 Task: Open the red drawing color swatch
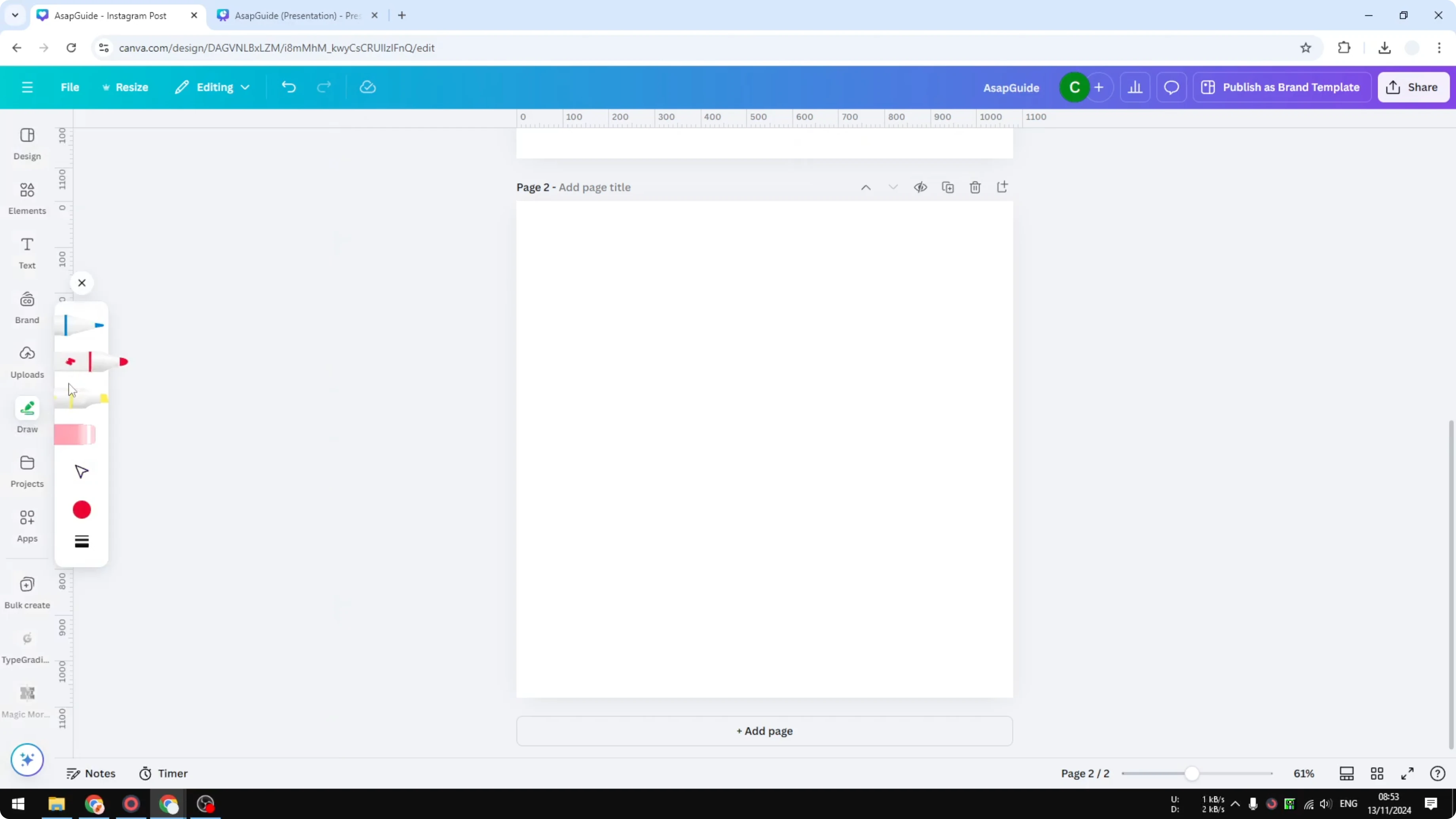point(82,510)
